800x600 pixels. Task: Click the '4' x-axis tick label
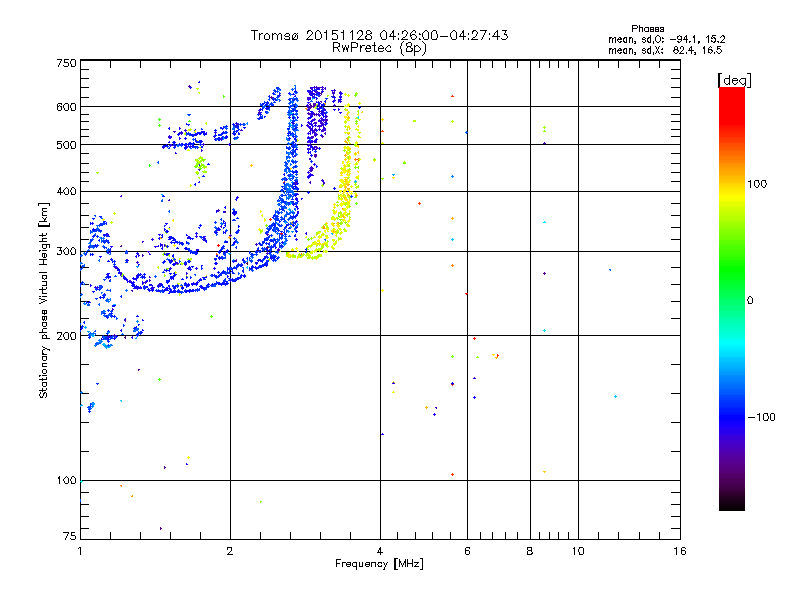click(x=380, y=551)
